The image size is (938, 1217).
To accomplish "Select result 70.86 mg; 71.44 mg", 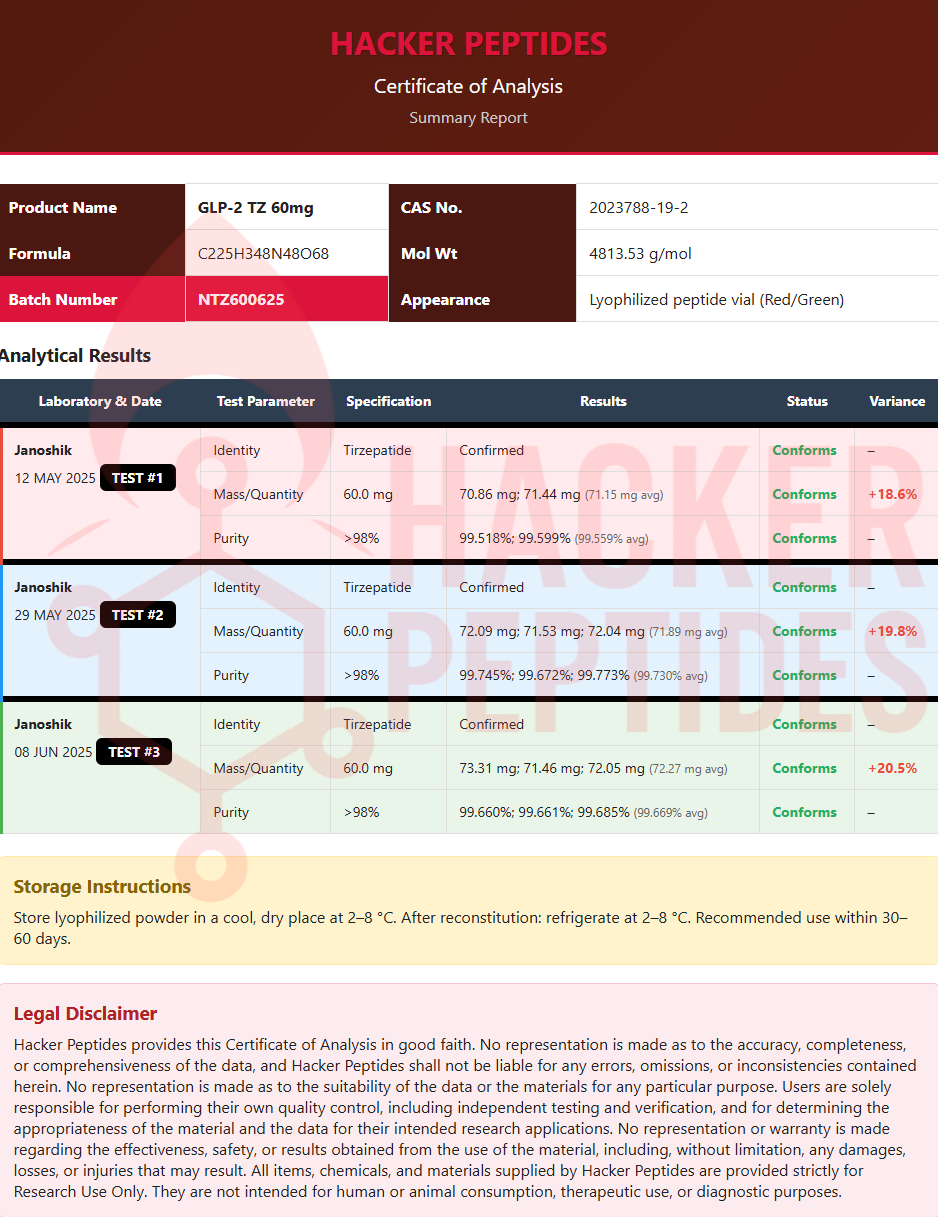I will (520, 494).
